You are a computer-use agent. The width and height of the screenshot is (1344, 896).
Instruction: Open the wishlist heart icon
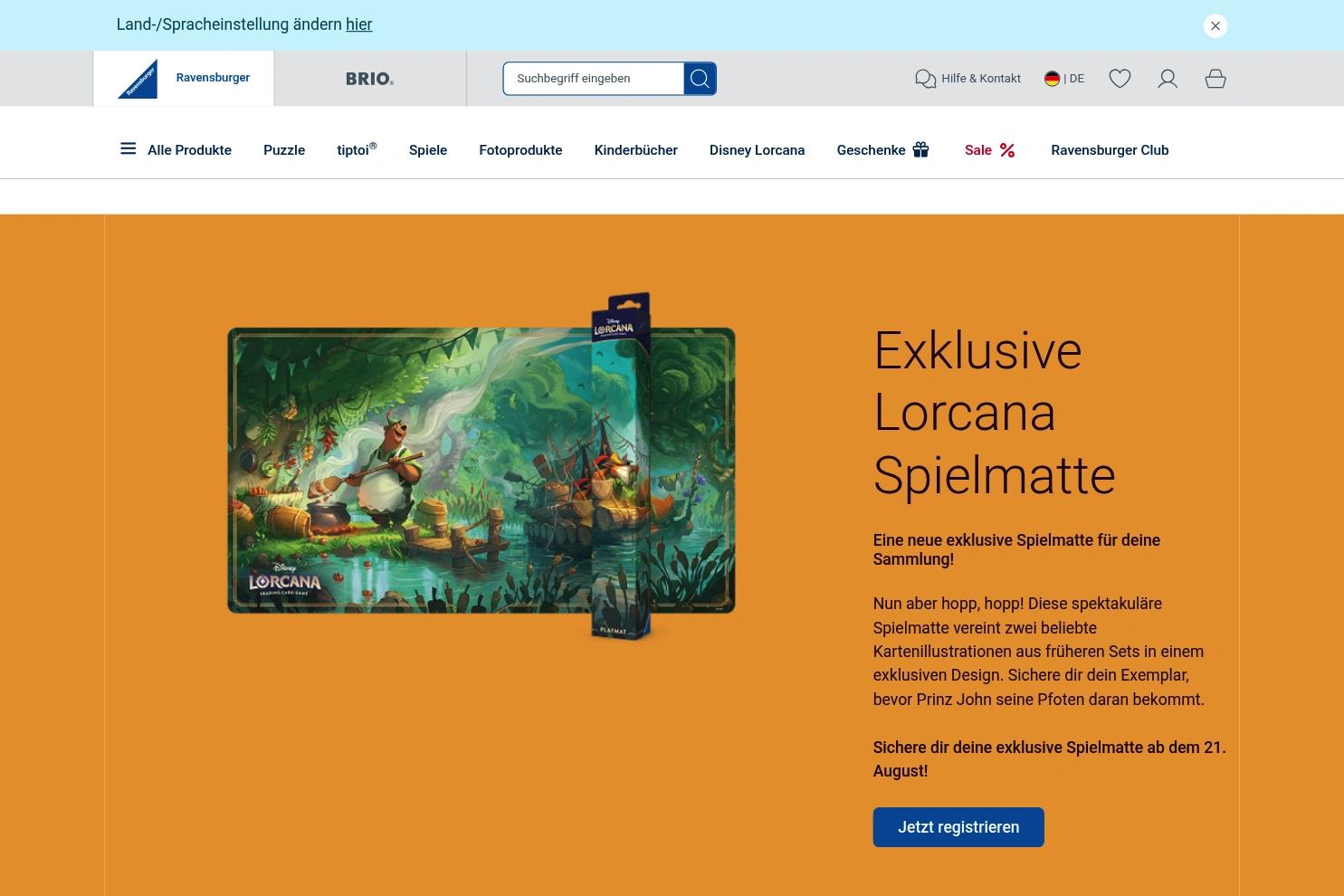pyautogui.click(x=1120, y=79)
